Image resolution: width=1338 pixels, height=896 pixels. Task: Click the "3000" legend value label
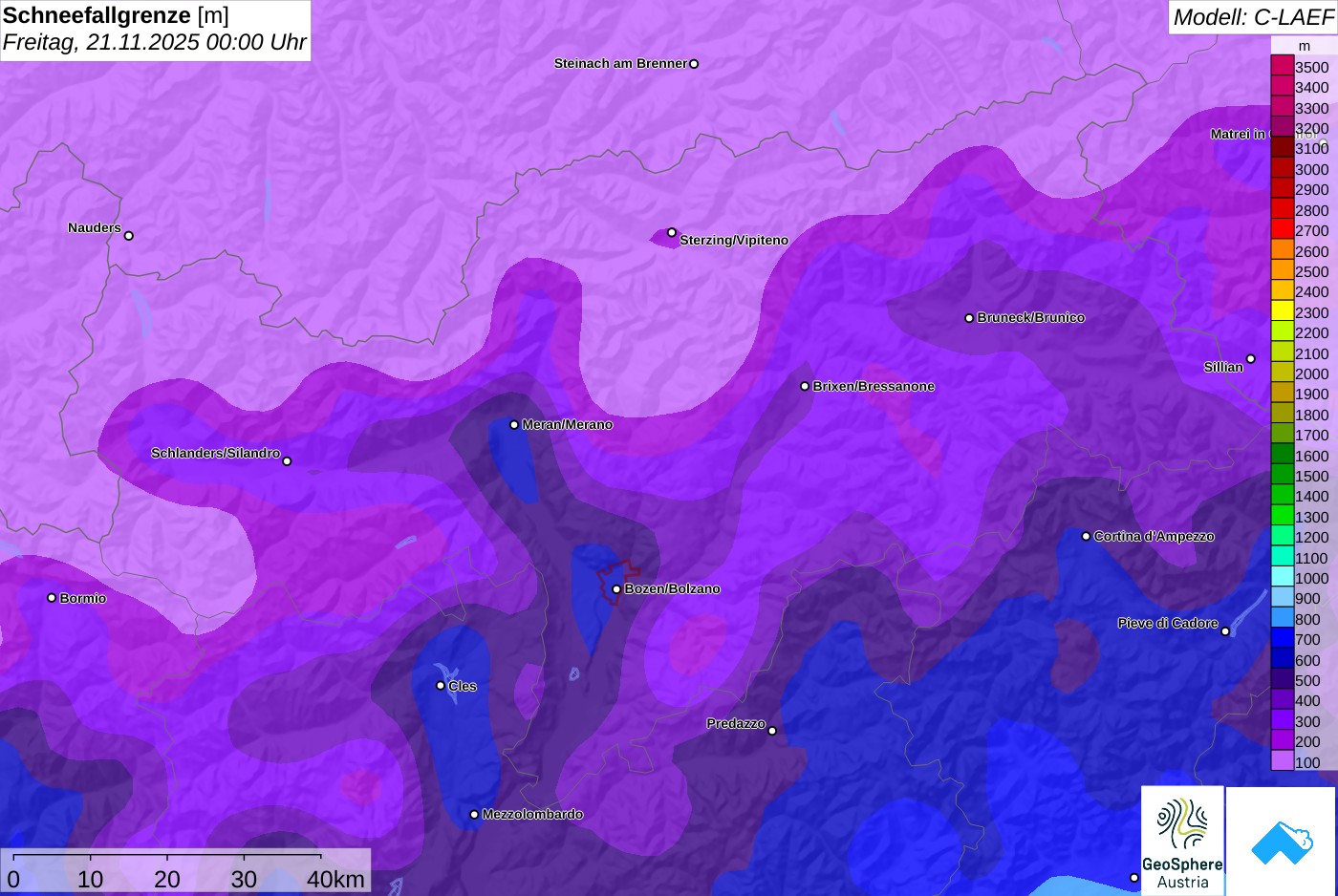point(1312,169)
